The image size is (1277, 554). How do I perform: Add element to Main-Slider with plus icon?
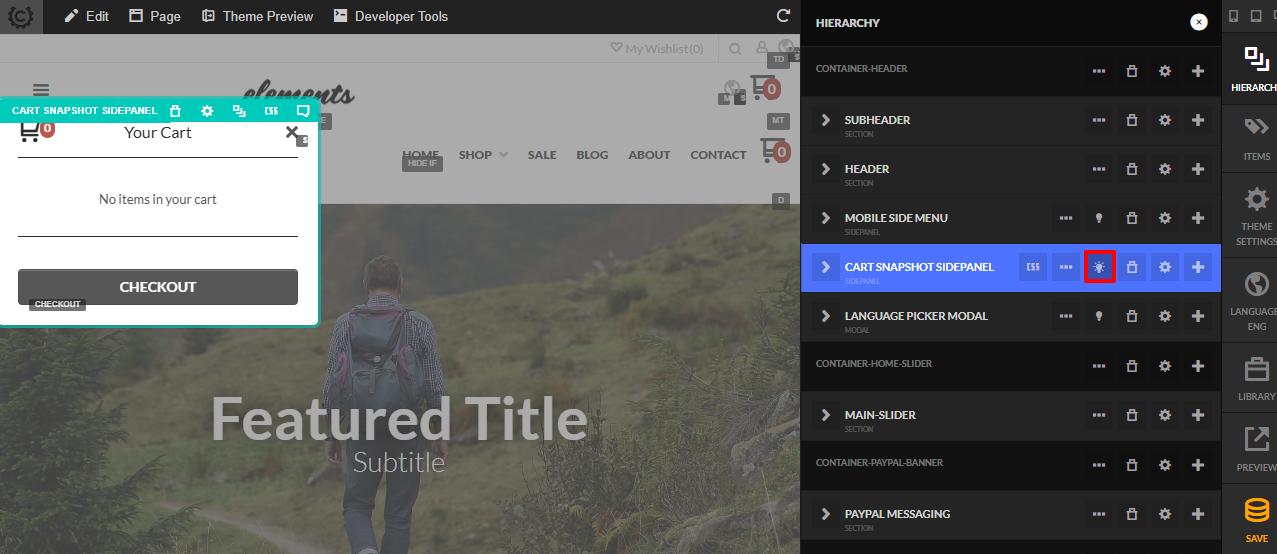point(1198,415)
